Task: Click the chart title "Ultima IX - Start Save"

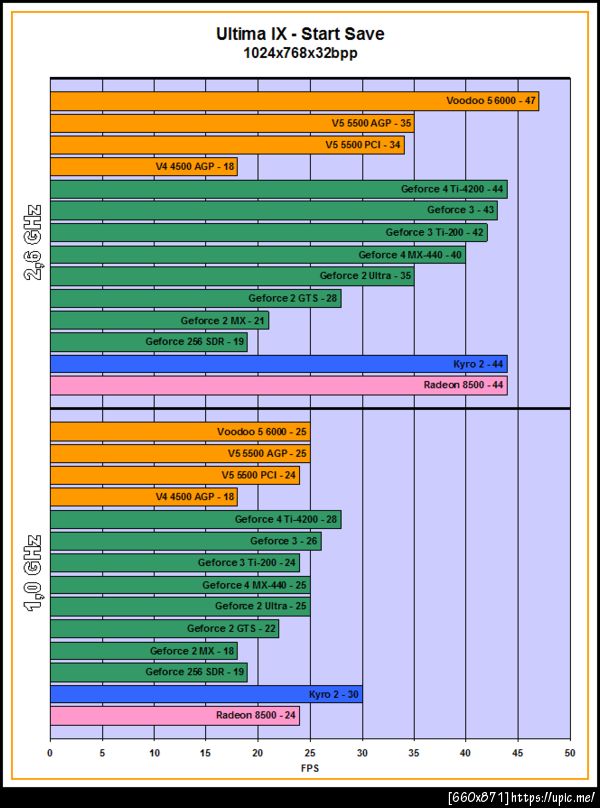Action: pos(300,35)
